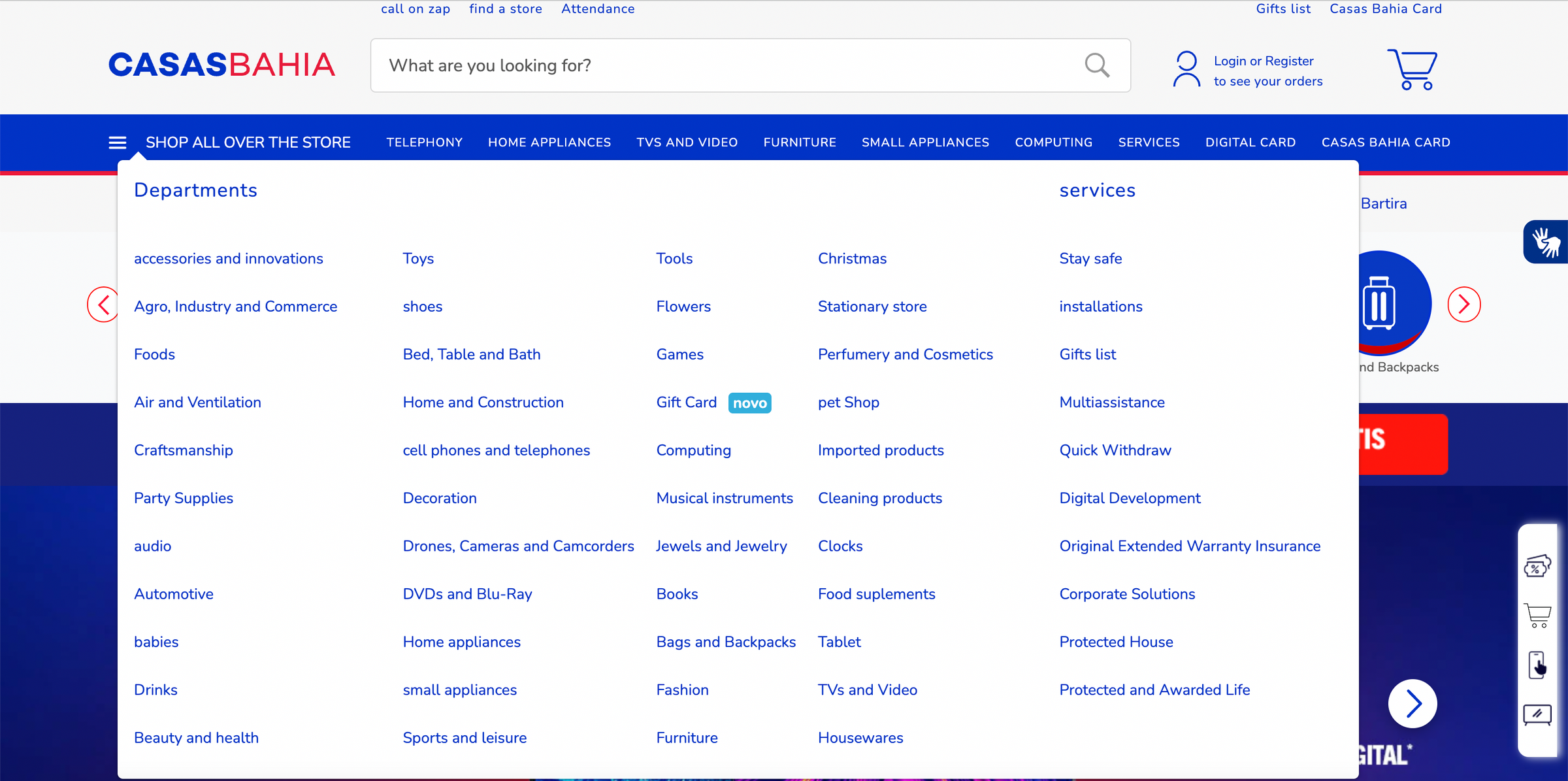
Task: Click the red right carousel arrow
Action: [x=1464, y=305]
